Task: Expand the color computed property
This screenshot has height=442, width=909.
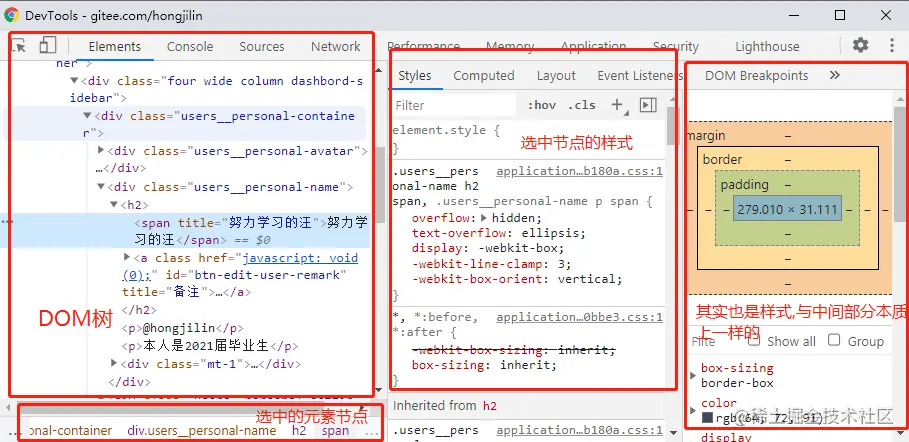Action: pyautogui.click(x=693, y=410)
